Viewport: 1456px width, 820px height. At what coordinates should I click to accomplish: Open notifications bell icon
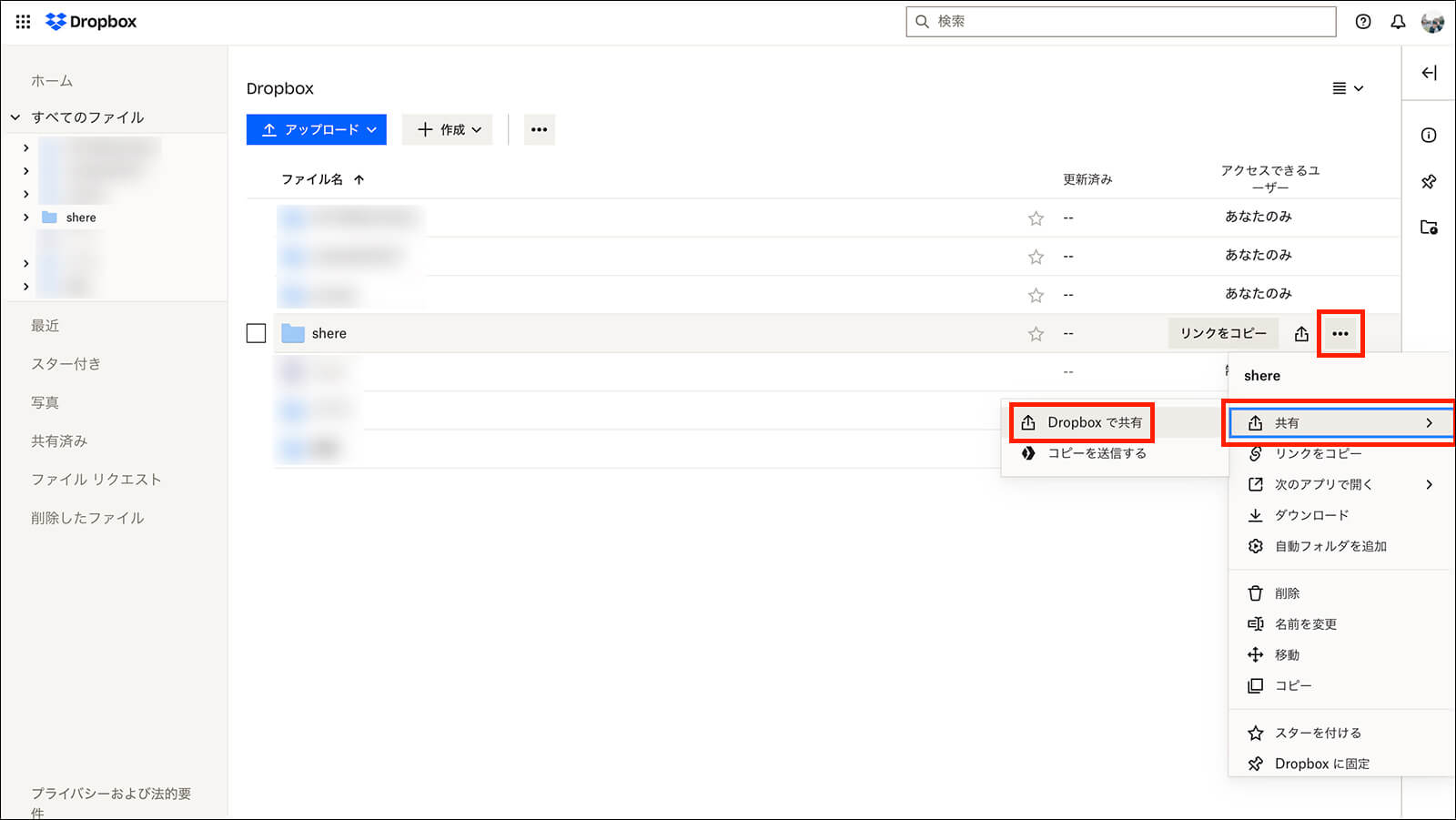pos(1398,22)
